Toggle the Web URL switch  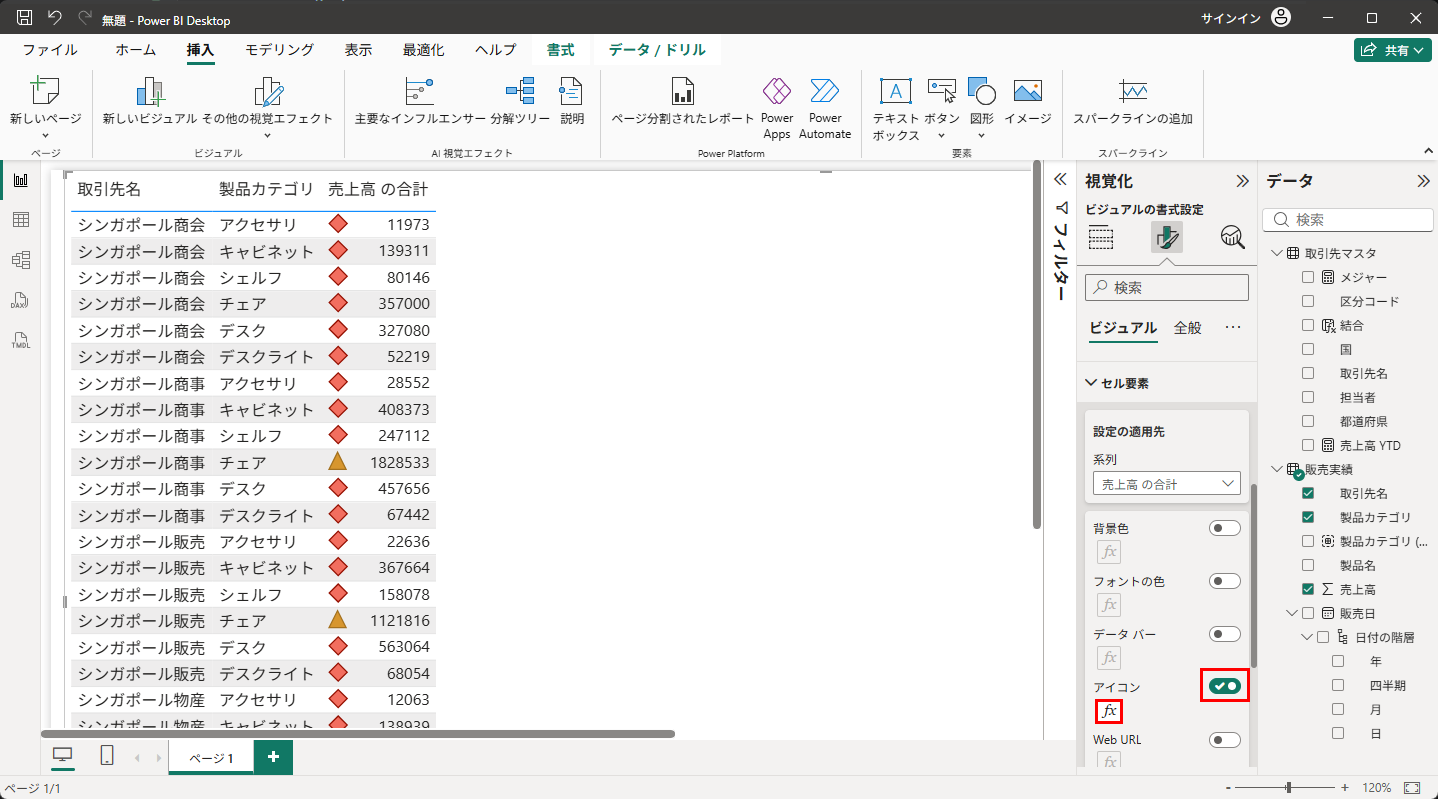[x=1225, y=740]
